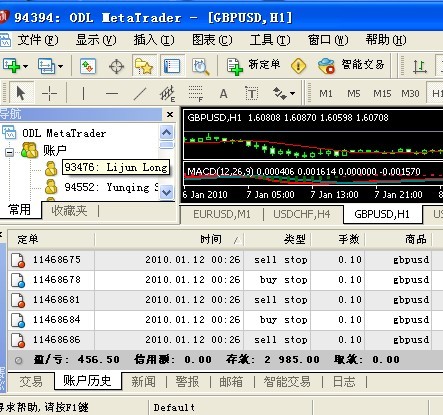Open the 显示(V) menu
Screen dimensions: 443x415
pos(96,40)
